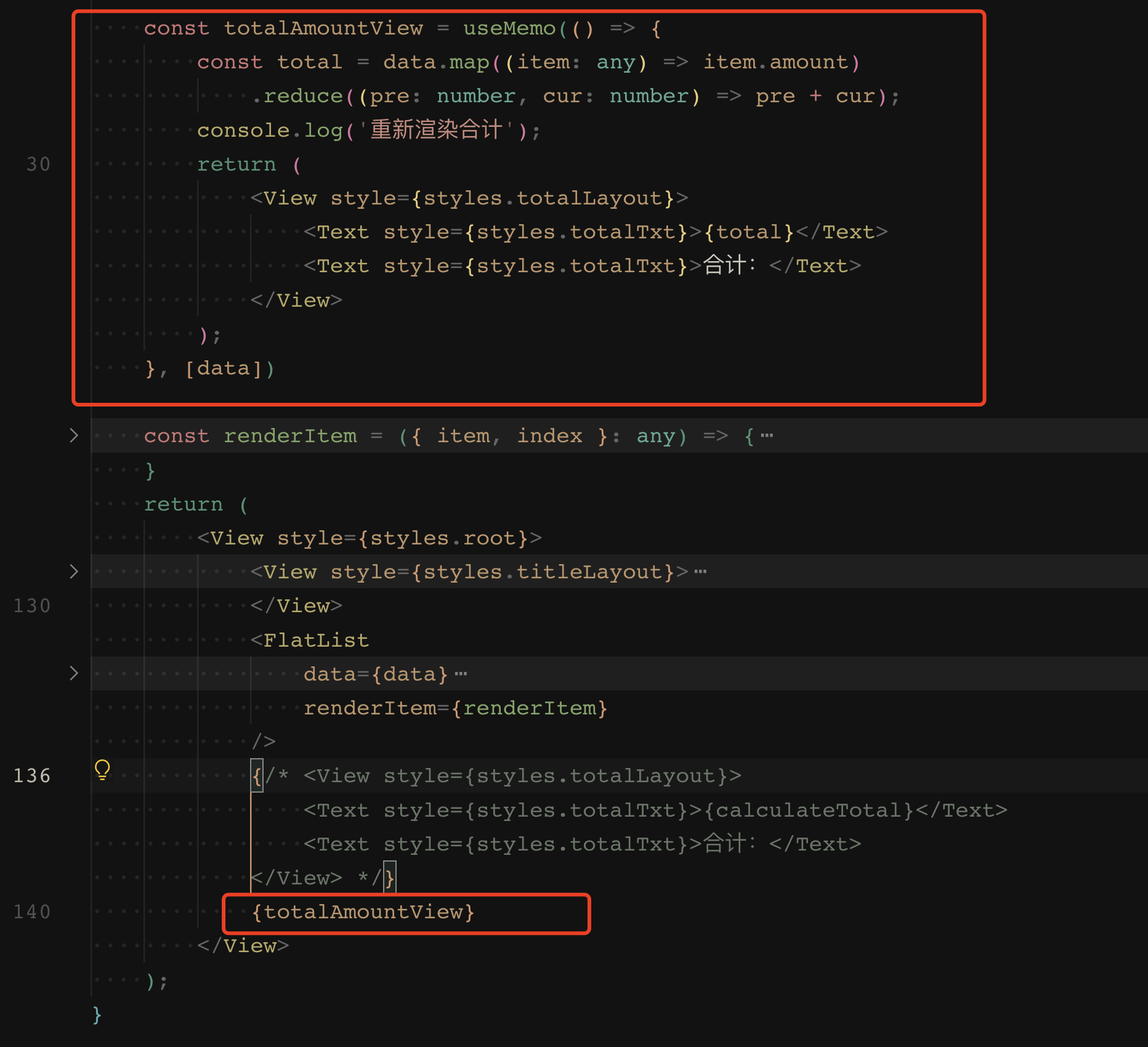
Task: Click the lightbulb quick-fix icon
Action: 102,770
